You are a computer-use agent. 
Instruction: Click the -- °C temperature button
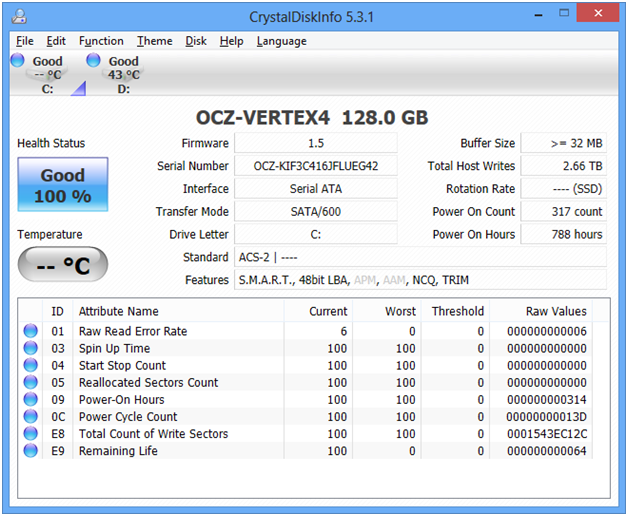[x=63, y=264]
